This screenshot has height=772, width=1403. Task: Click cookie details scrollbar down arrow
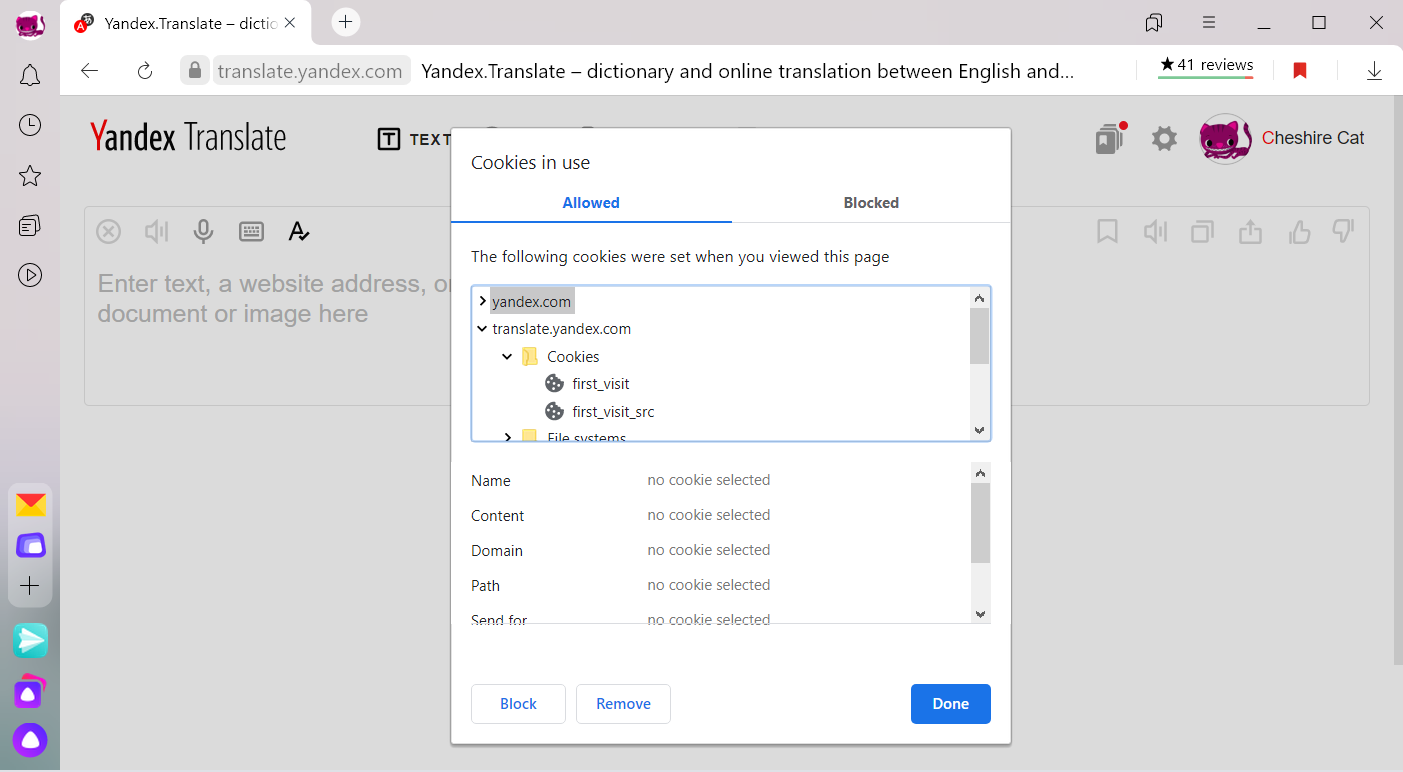coord(980,614)
